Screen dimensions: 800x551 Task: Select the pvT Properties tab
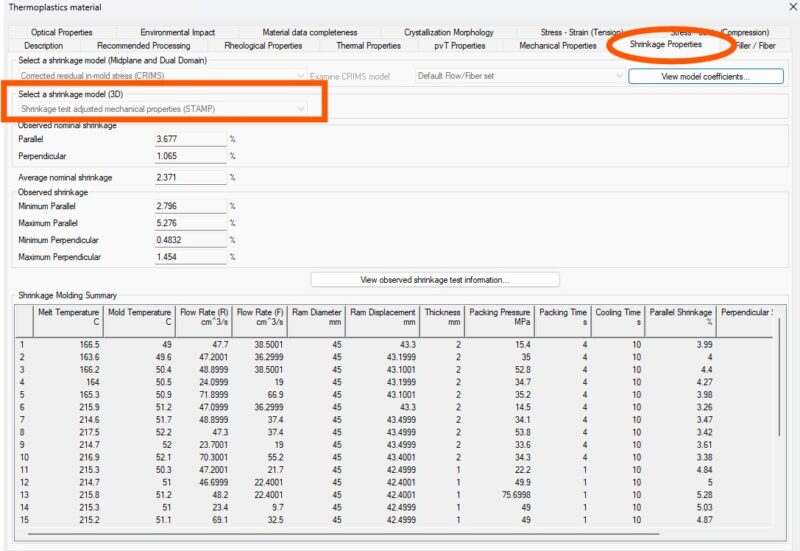460,46
